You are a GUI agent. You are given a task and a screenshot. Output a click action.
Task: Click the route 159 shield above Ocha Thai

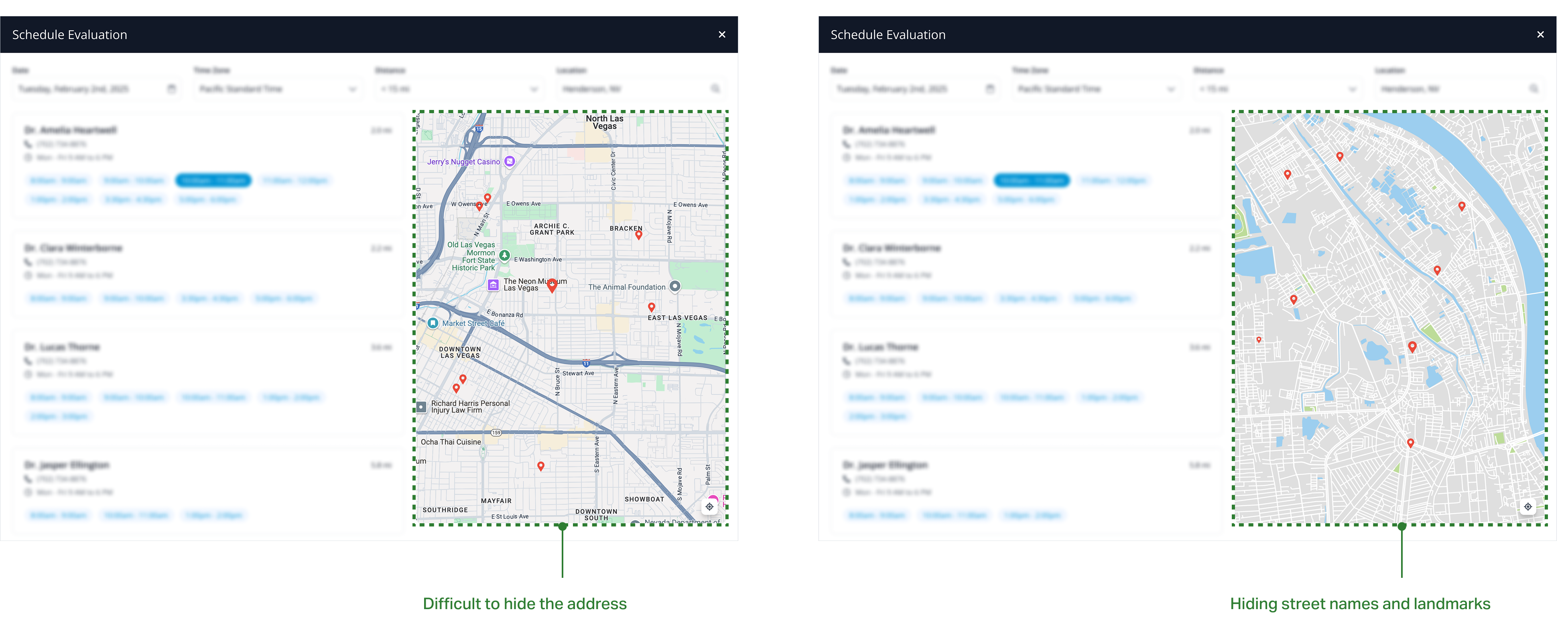click(x=496, y=433)
